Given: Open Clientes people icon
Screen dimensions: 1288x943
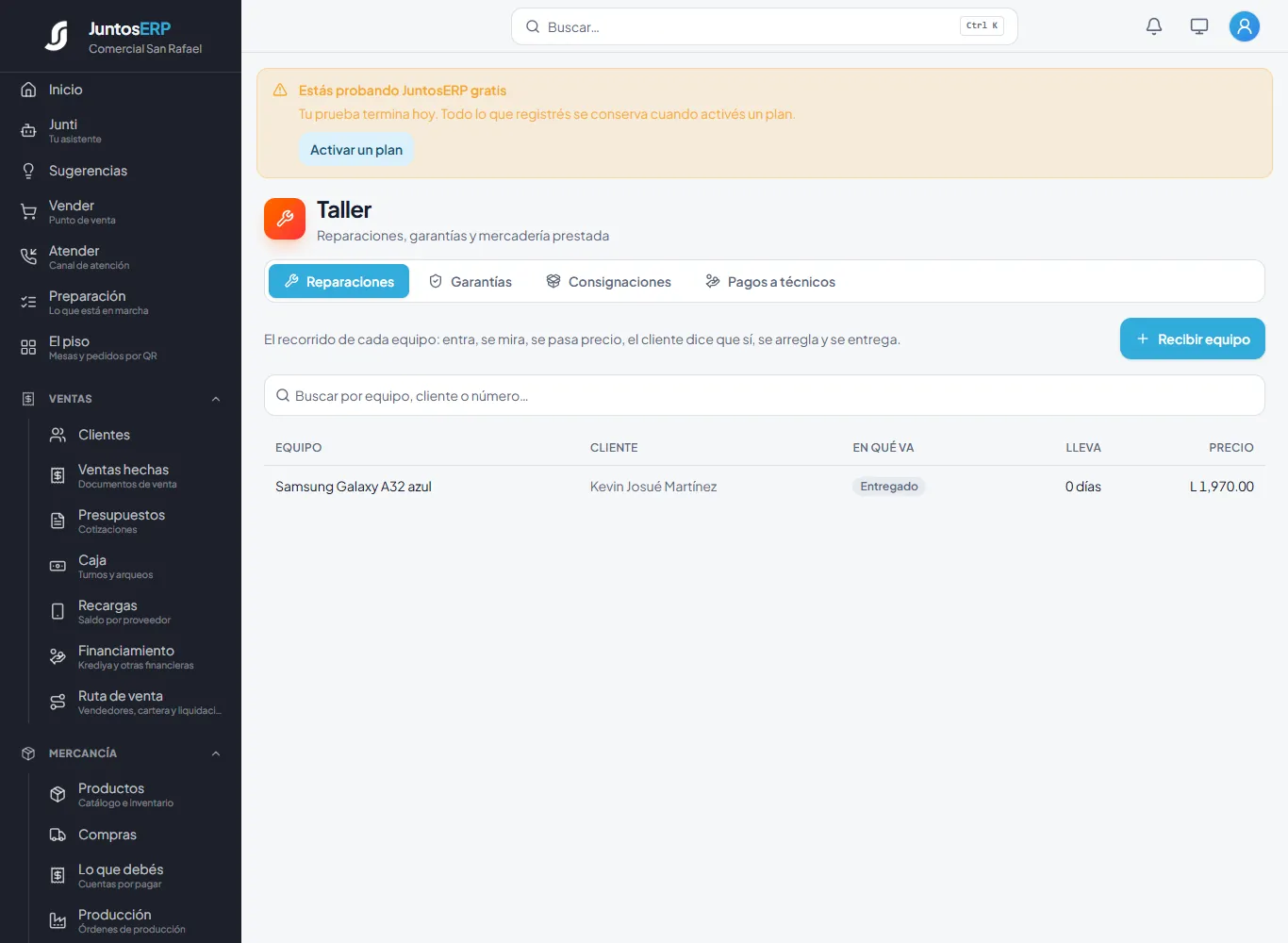Looking at the screenshot, I should (58, 435).
